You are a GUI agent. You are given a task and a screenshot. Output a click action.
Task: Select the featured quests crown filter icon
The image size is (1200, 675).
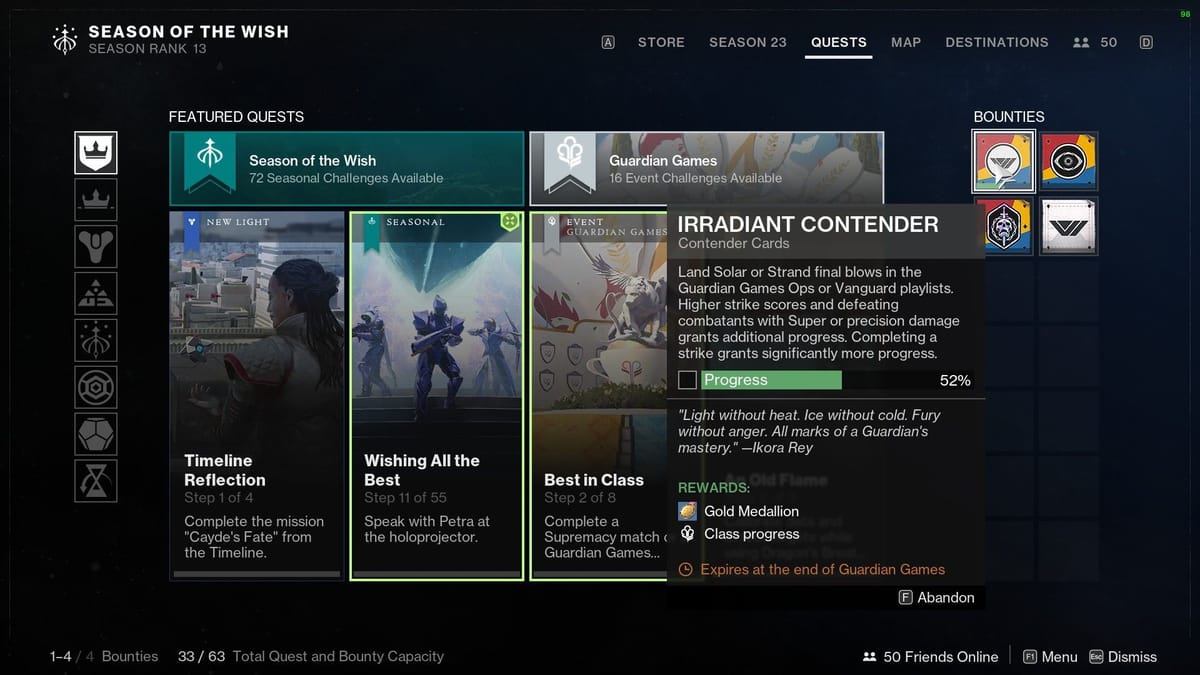coord(96,152)
